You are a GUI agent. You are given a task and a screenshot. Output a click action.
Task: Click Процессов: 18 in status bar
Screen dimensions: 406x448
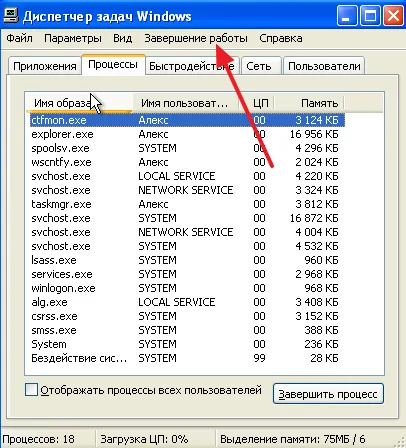39,439
